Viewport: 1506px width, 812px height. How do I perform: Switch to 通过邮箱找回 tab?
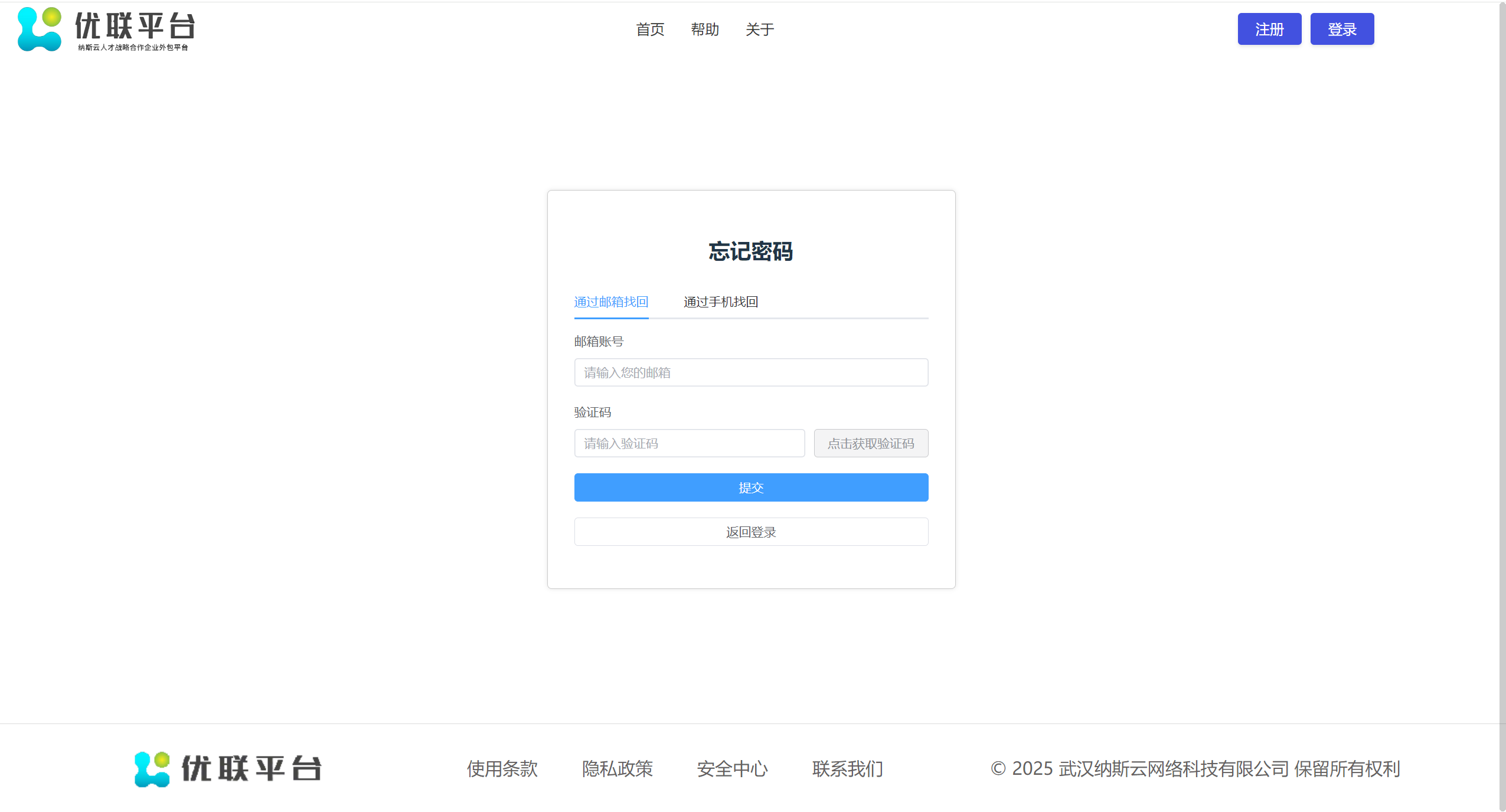611,302
